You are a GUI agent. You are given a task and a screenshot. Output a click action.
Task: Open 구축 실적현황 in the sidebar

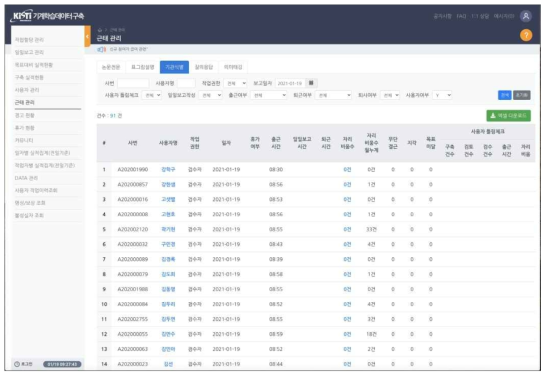[29, 78]
